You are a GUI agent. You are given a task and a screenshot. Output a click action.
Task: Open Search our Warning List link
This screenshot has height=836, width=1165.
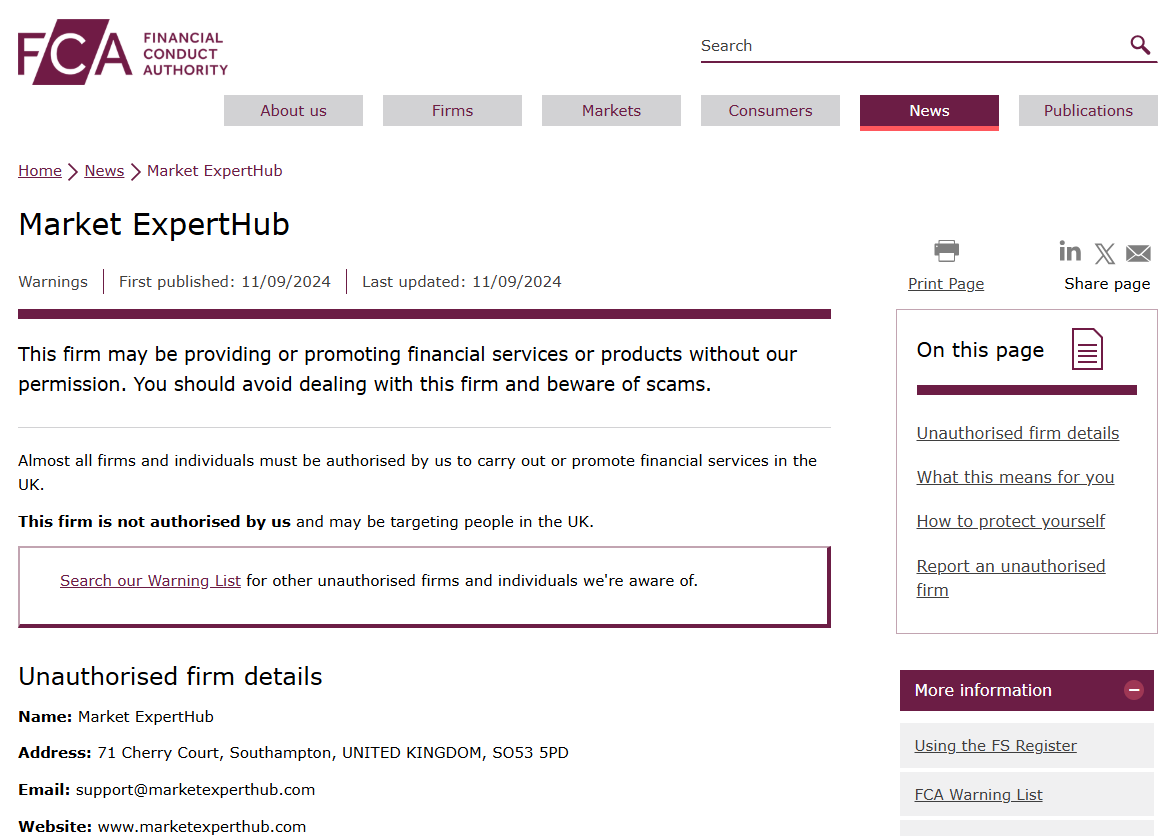coord(150,580)
